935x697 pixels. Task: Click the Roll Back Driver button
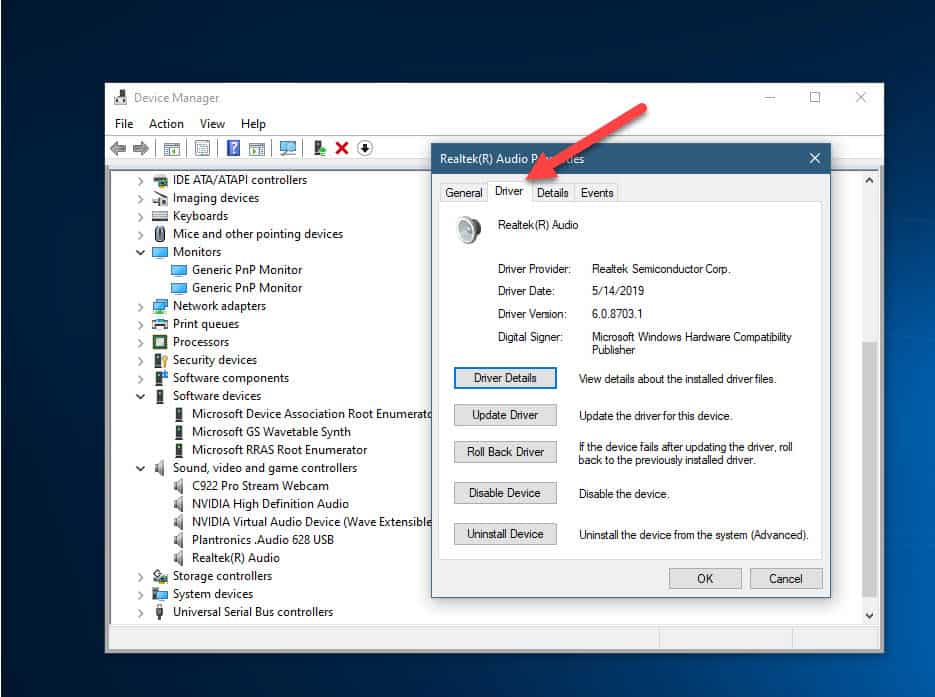click(x=505, y=452)
